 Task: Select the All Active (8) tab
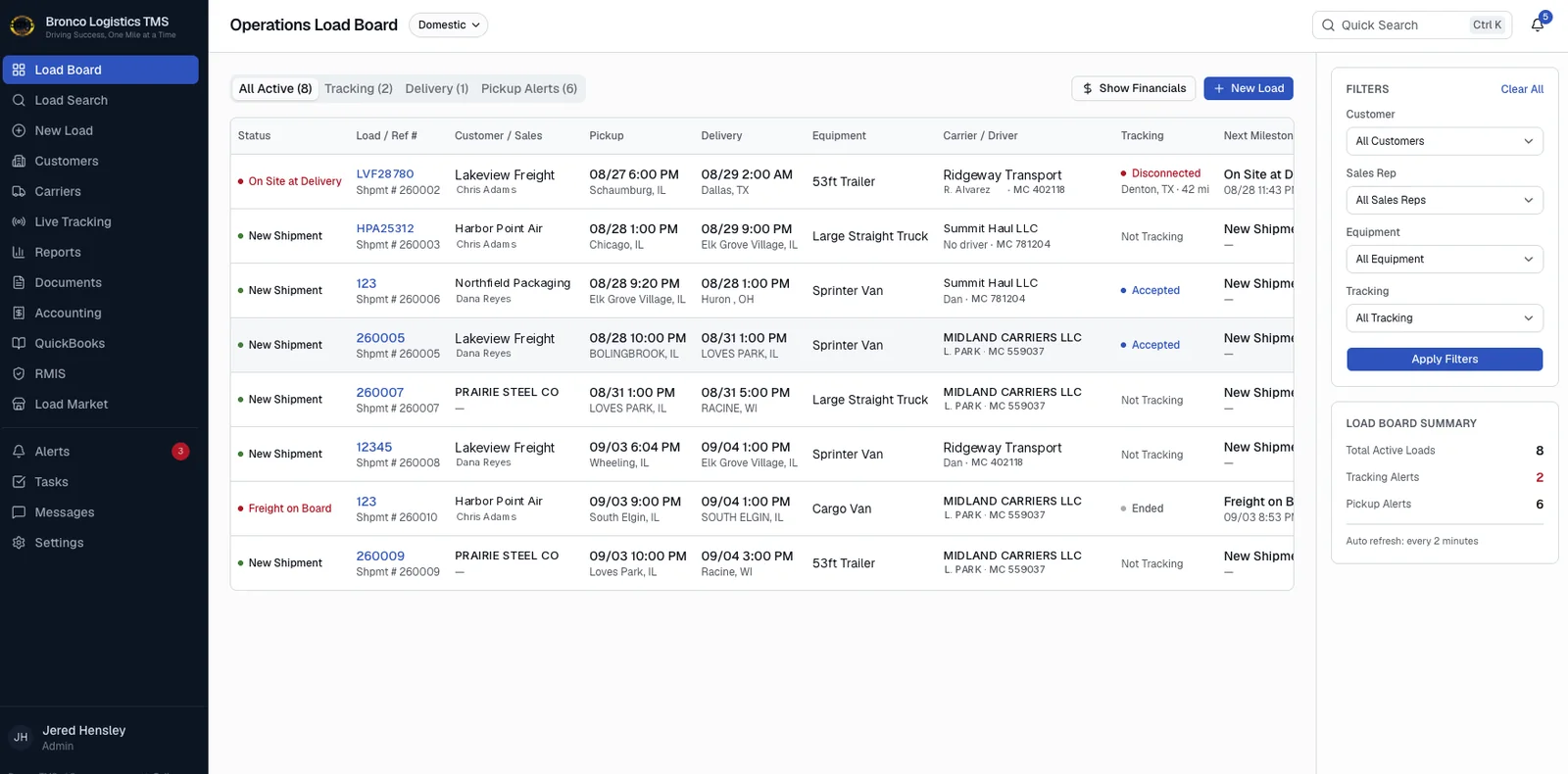coord(275,88)
